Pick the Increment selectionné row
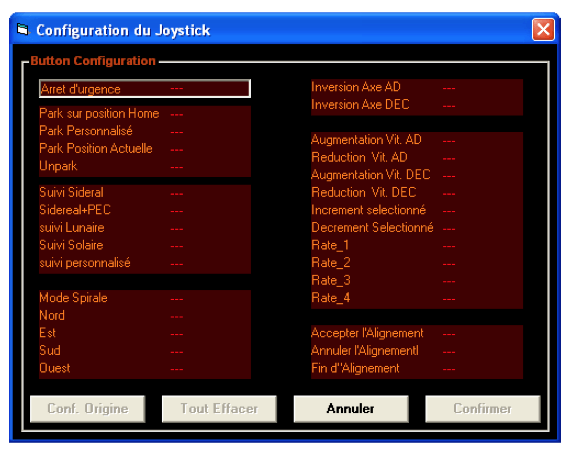Screen dimensions: 567x452 coord(417,210)
